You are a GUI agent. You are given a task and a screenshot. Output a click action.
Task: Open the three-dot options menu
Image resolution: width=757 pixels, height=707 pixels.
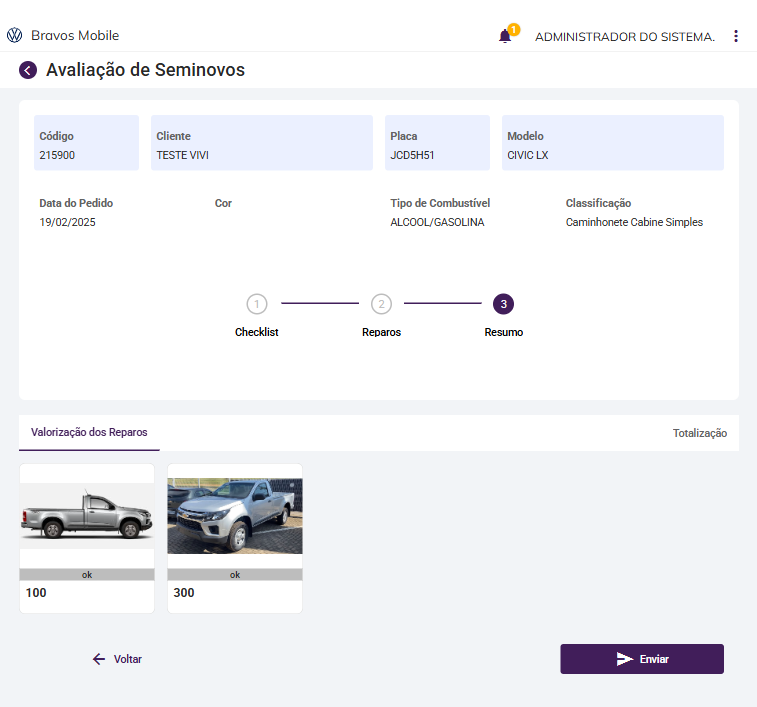[736, 36]
